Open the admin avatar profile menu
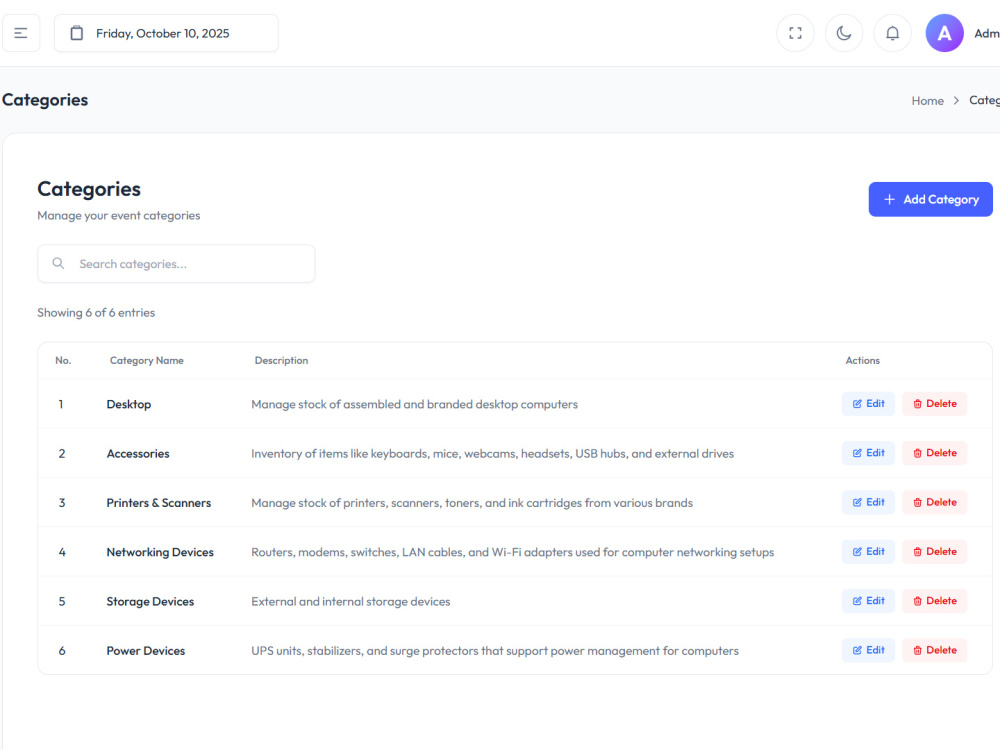 click(944, 33)
